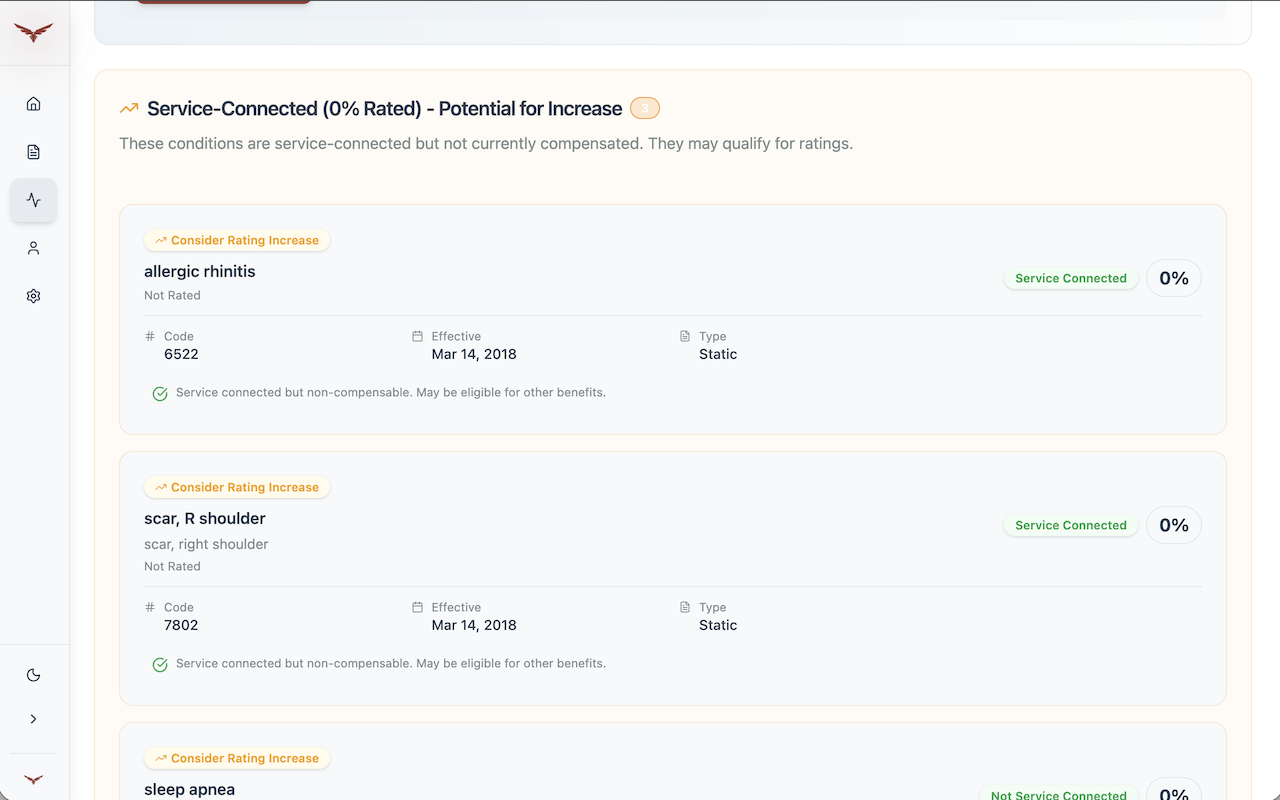Click the eagle logo at top left
1280x800 pixels.
pyautogui.click(x=33, y=33)
